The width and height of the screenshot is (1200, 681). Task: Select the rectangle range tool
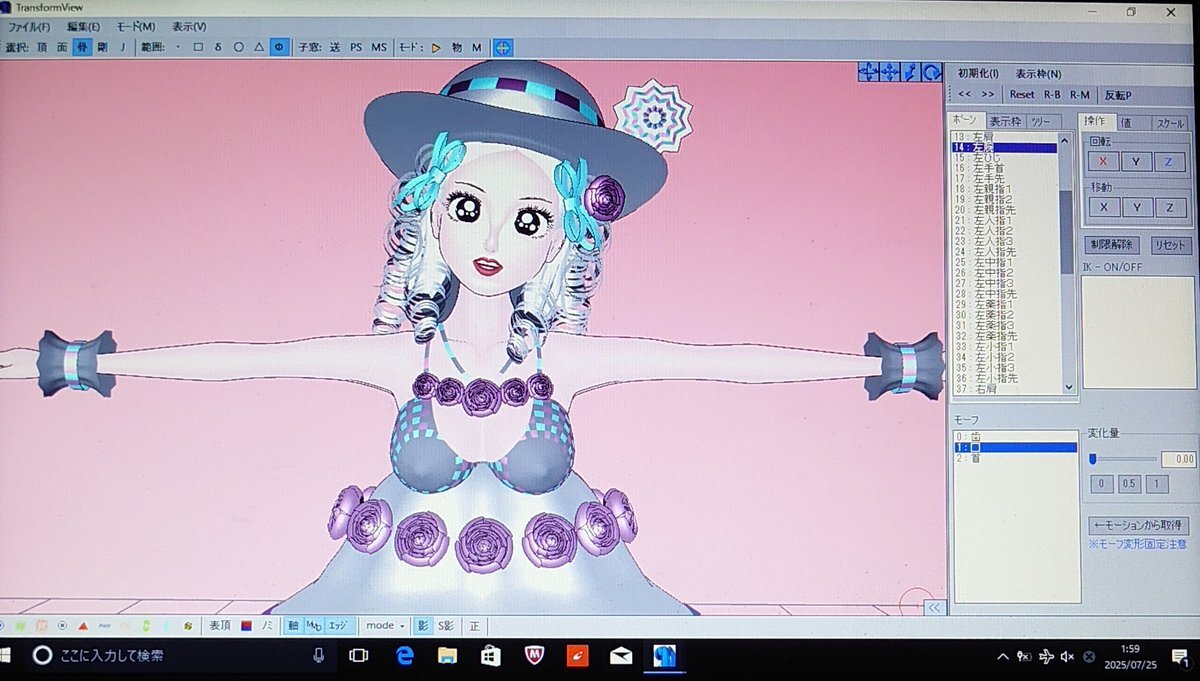[198, 47]
